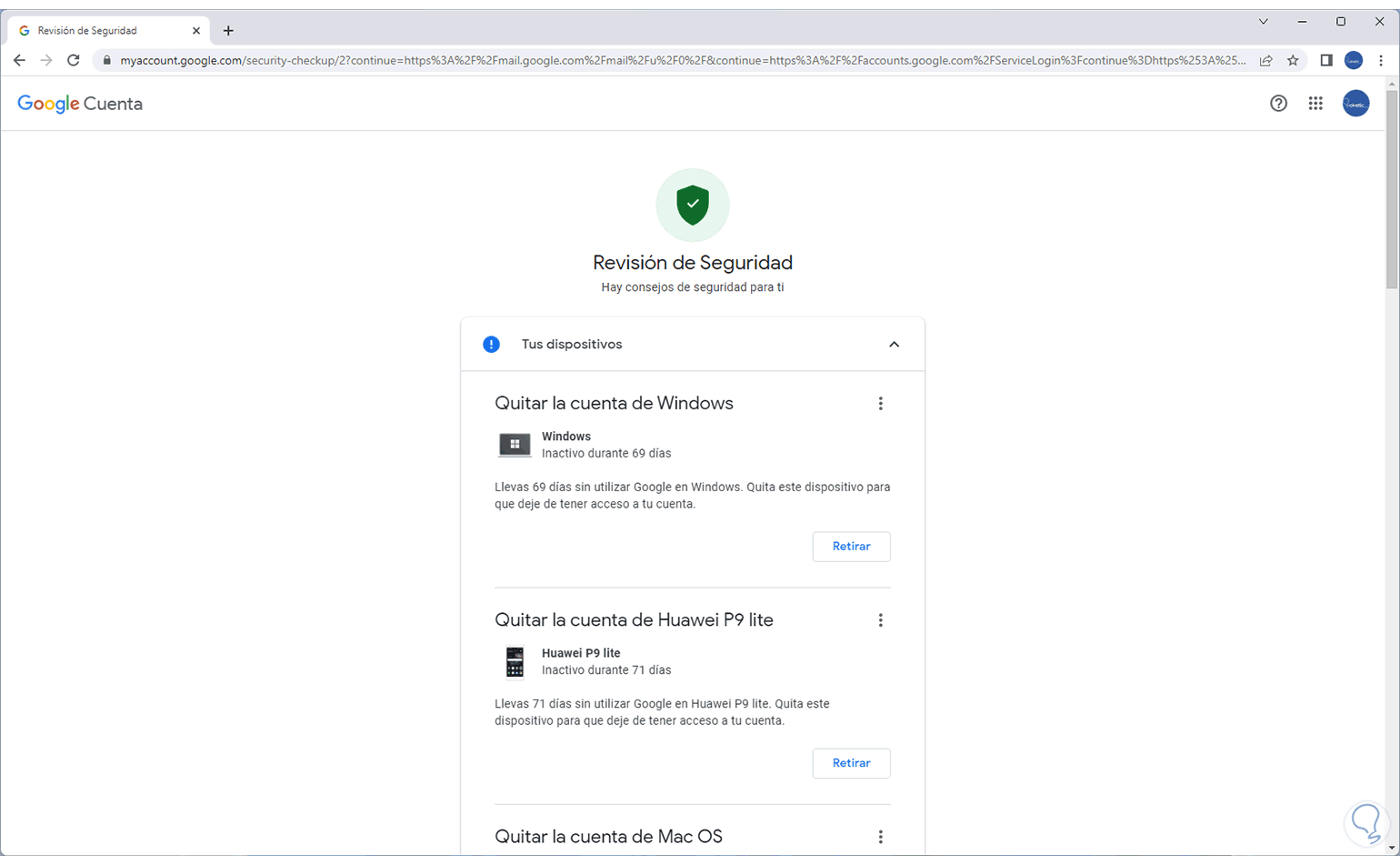Click the Huawei P9 lite phone thumbnail
This screenshot has height=865, width=1400.
[x=515, y=662]
